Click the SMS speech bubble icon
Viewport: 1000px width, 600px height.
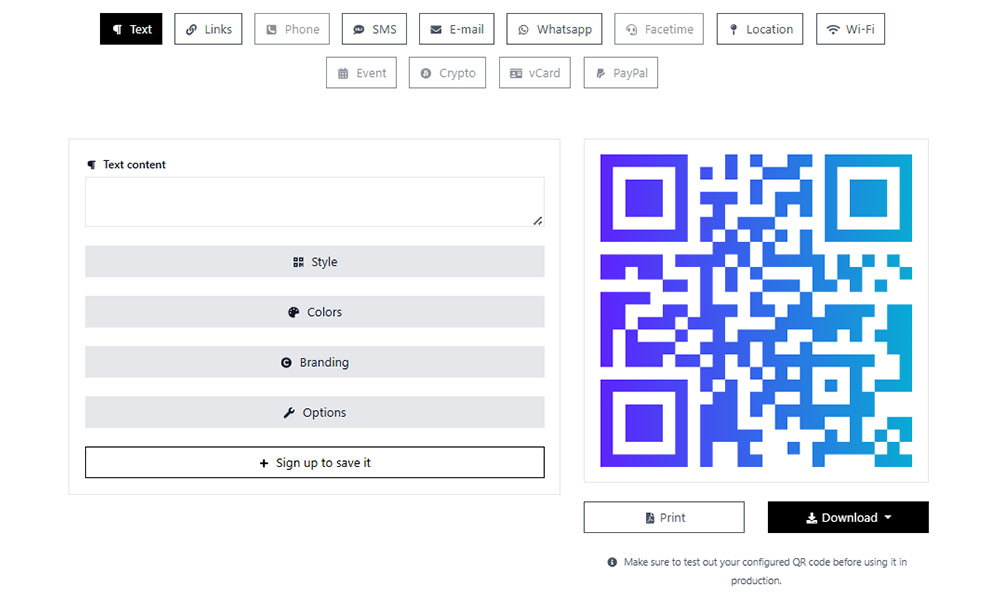click(x=359, y=30)
